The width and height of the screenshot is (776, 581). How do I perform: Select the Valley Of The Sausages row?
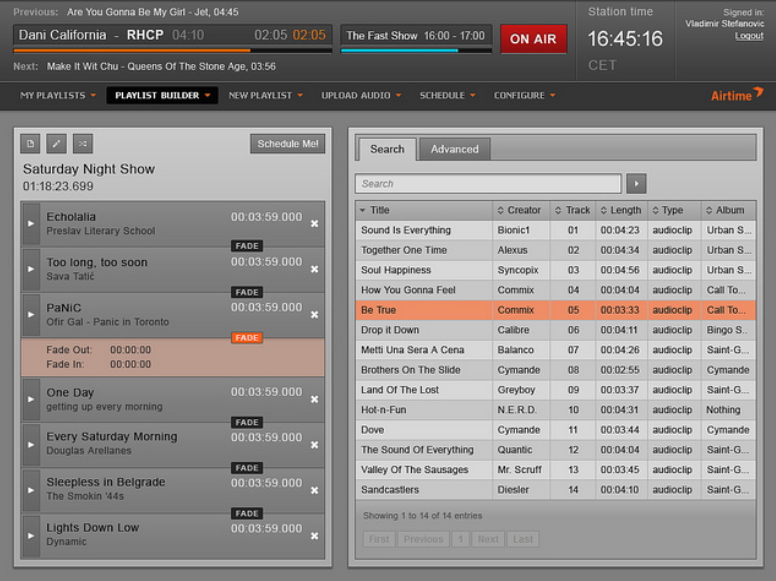pos(556,470)
